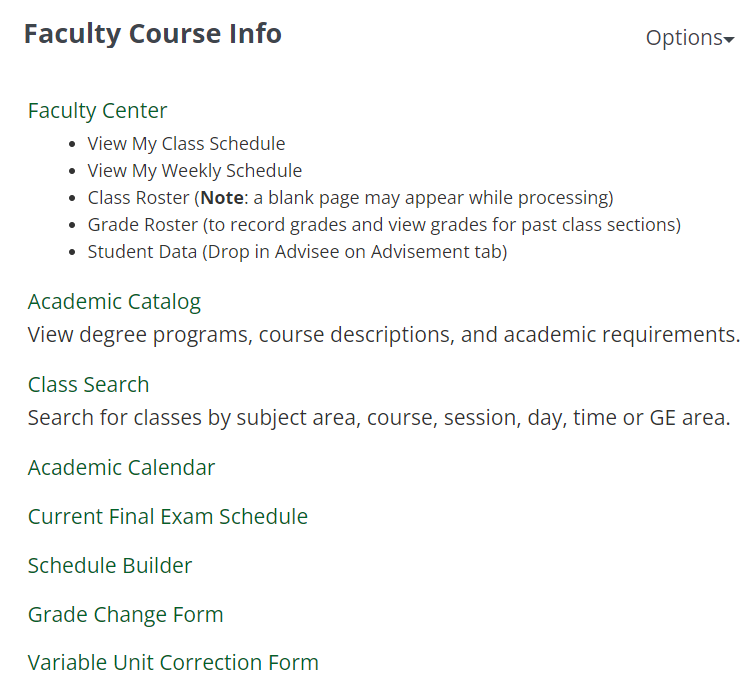Open the Faculty Center link
Screen dimensions: 753x699
coord(97,111)
